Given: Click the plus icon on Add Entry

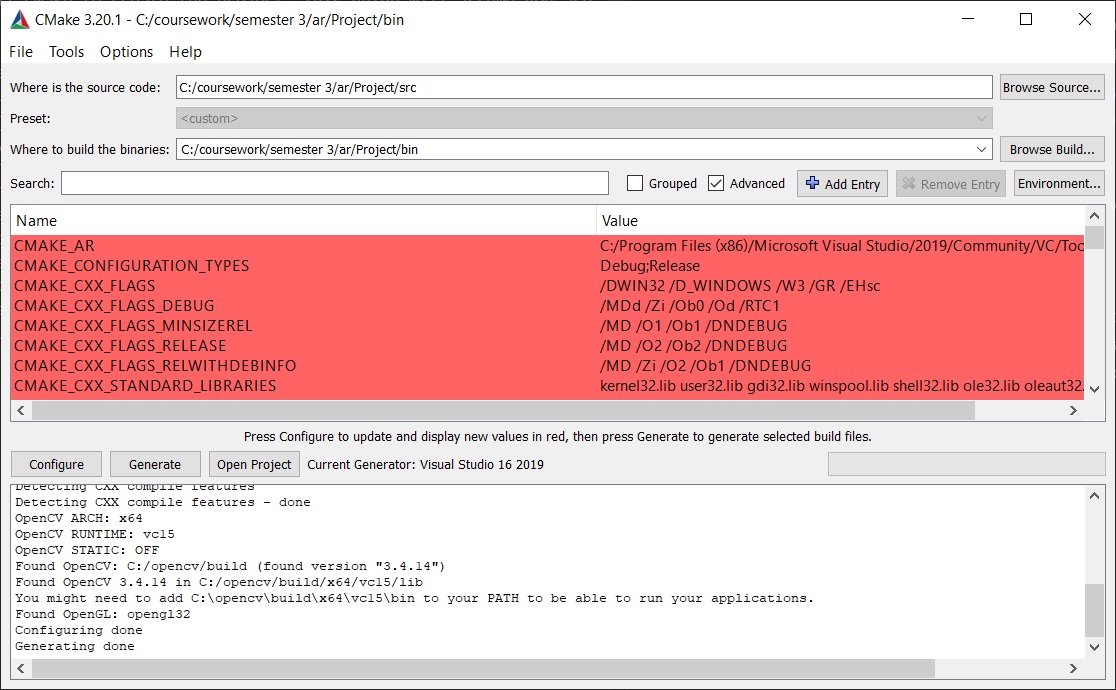Looking at the screenshot, I should 812,183.
